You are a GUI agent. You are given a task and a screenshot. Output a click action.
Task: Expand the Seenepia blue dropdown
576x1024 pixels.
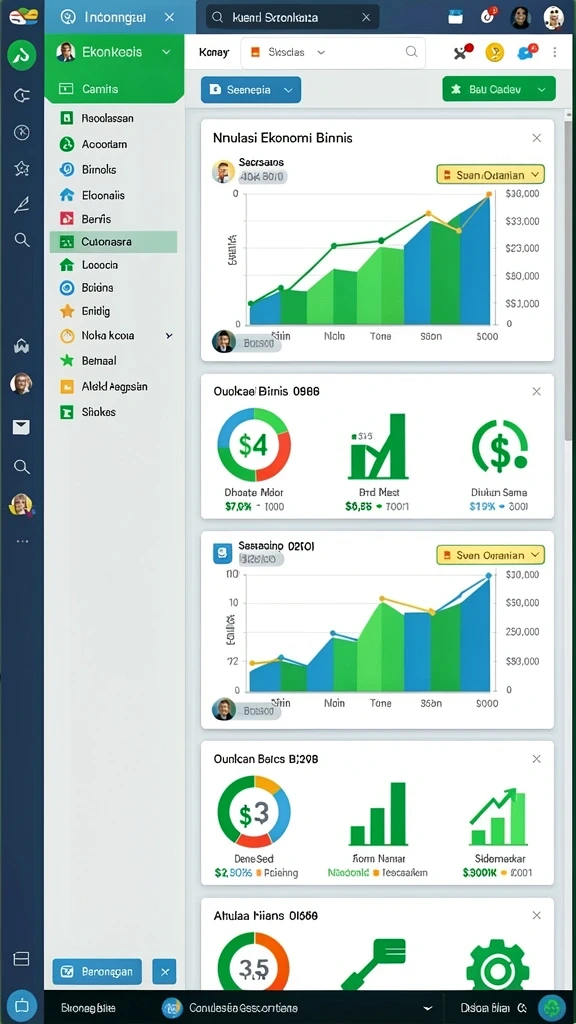[x=251, y=90]
